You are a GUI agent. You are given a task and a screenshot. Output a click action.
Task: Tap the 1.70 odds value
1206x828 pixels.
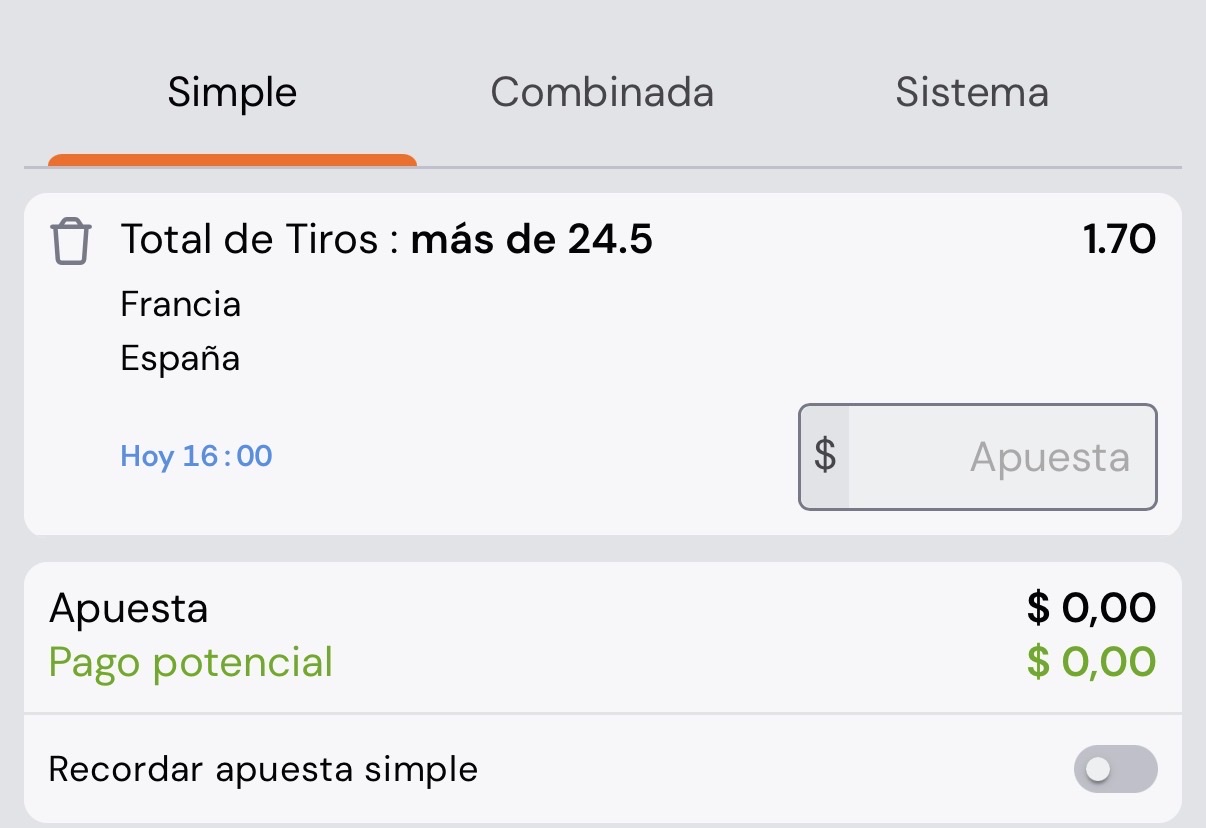1120,240
